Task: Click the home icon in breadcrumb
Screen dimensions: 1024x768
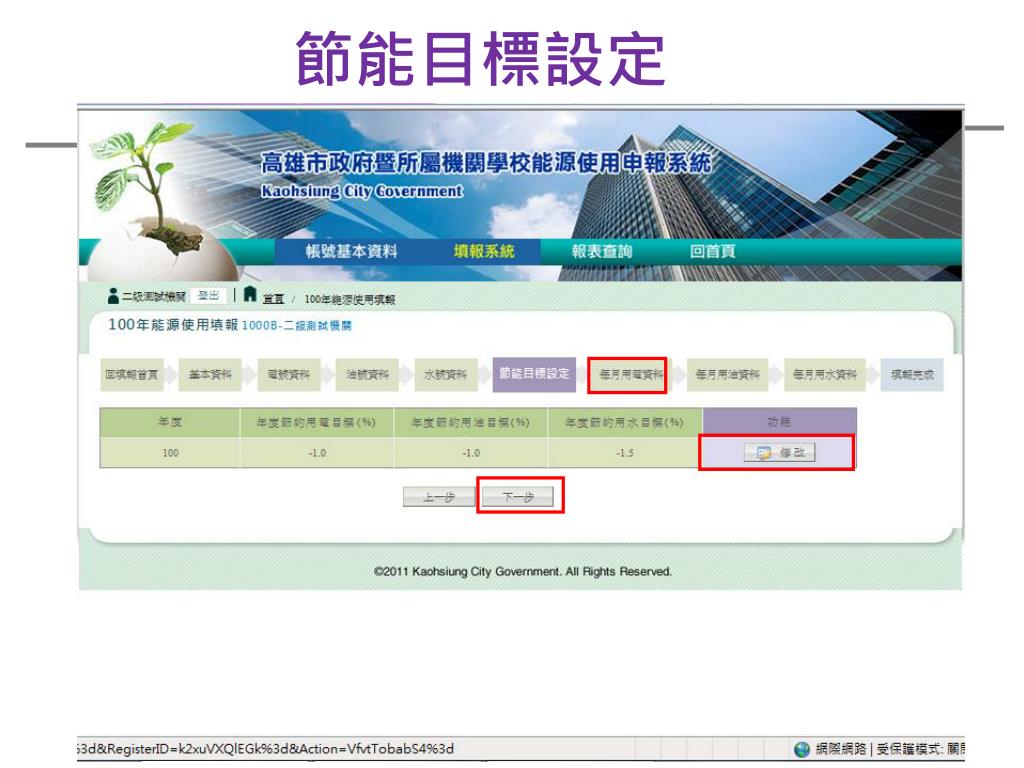Action: point(249,295)
